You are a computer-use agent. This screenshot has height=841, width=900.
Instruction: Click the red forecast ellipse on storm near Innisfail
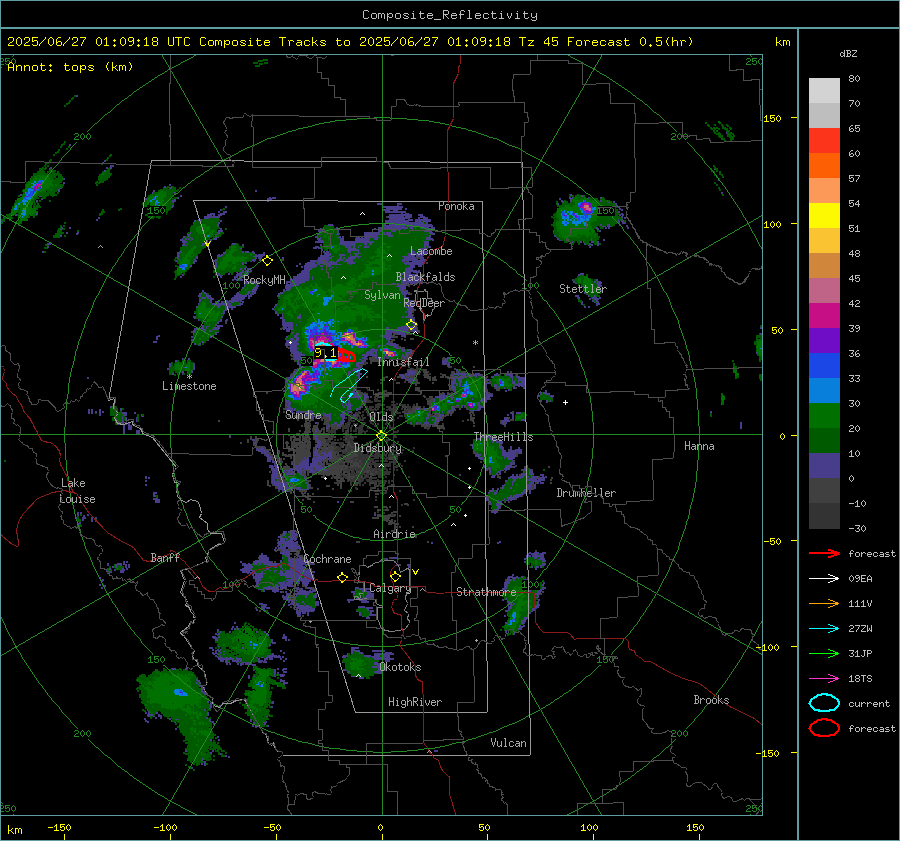[346, 356]
